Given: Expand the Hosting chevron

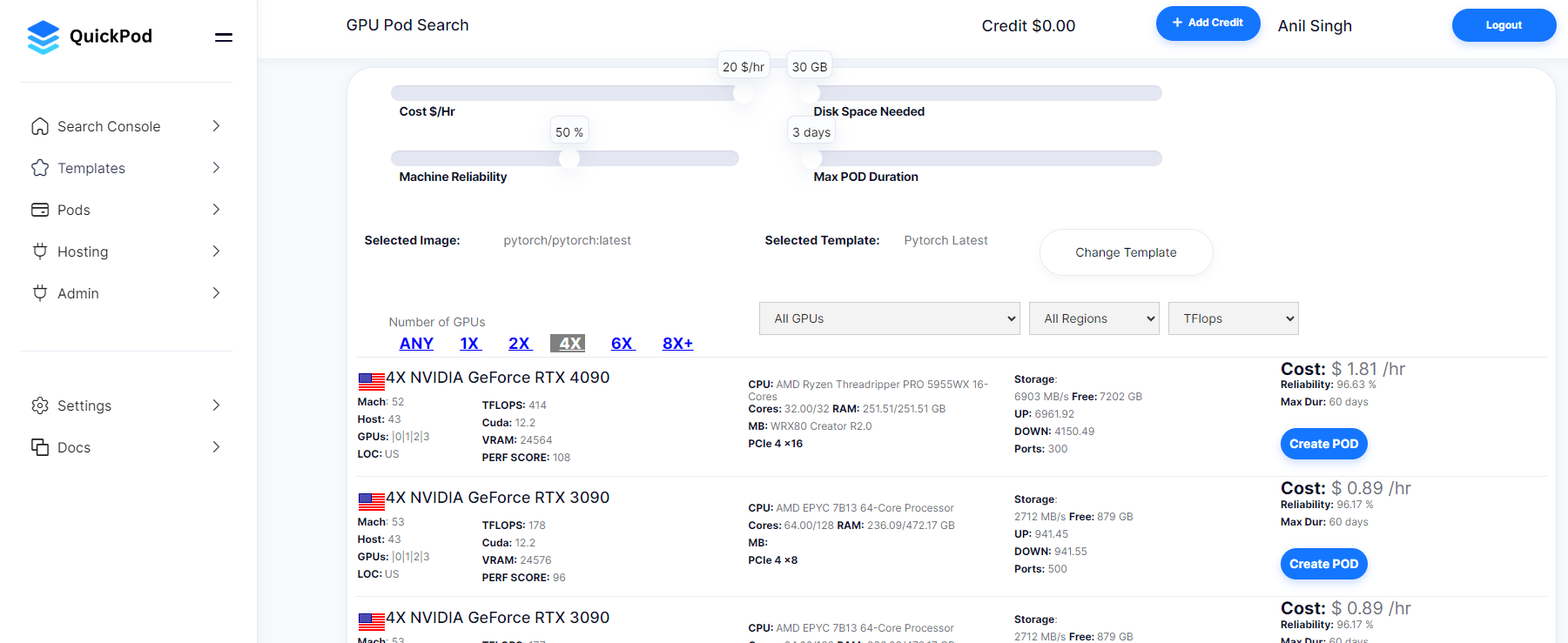Looking at the screenshot, I should pyautogui.click(x=216, y=251).
